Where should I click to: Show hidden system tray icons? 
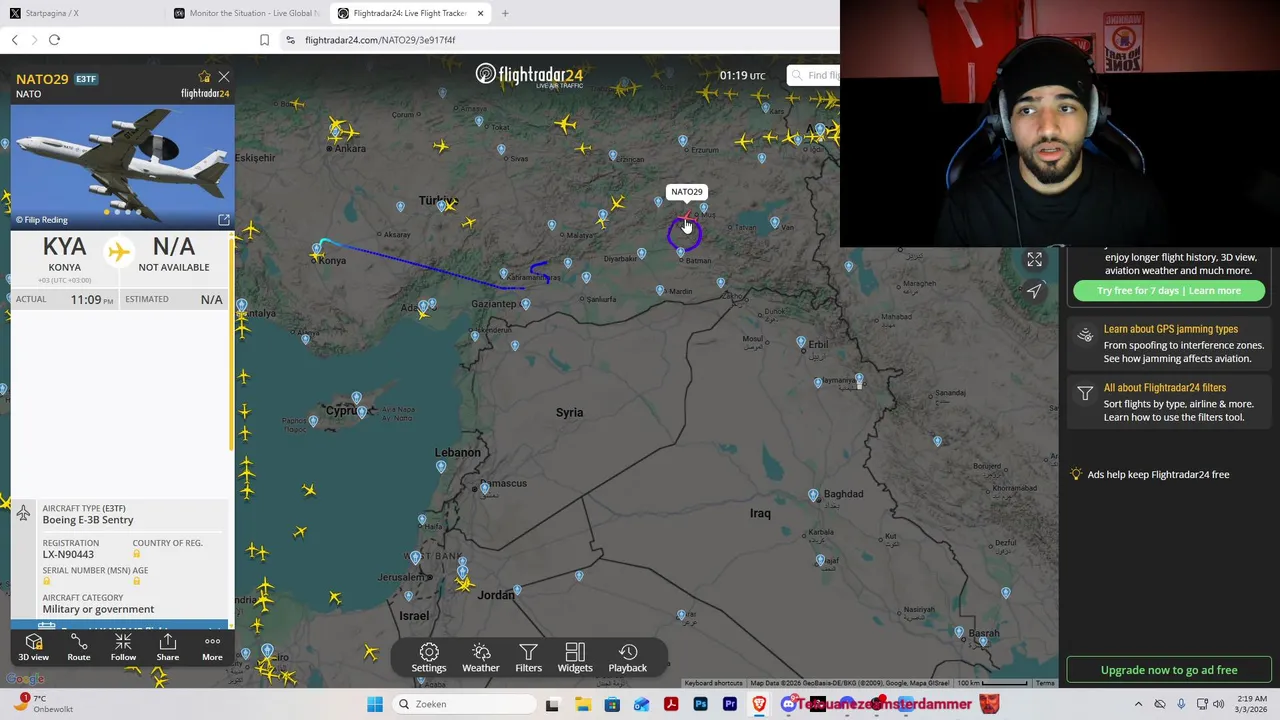[x=1138, y=704]
